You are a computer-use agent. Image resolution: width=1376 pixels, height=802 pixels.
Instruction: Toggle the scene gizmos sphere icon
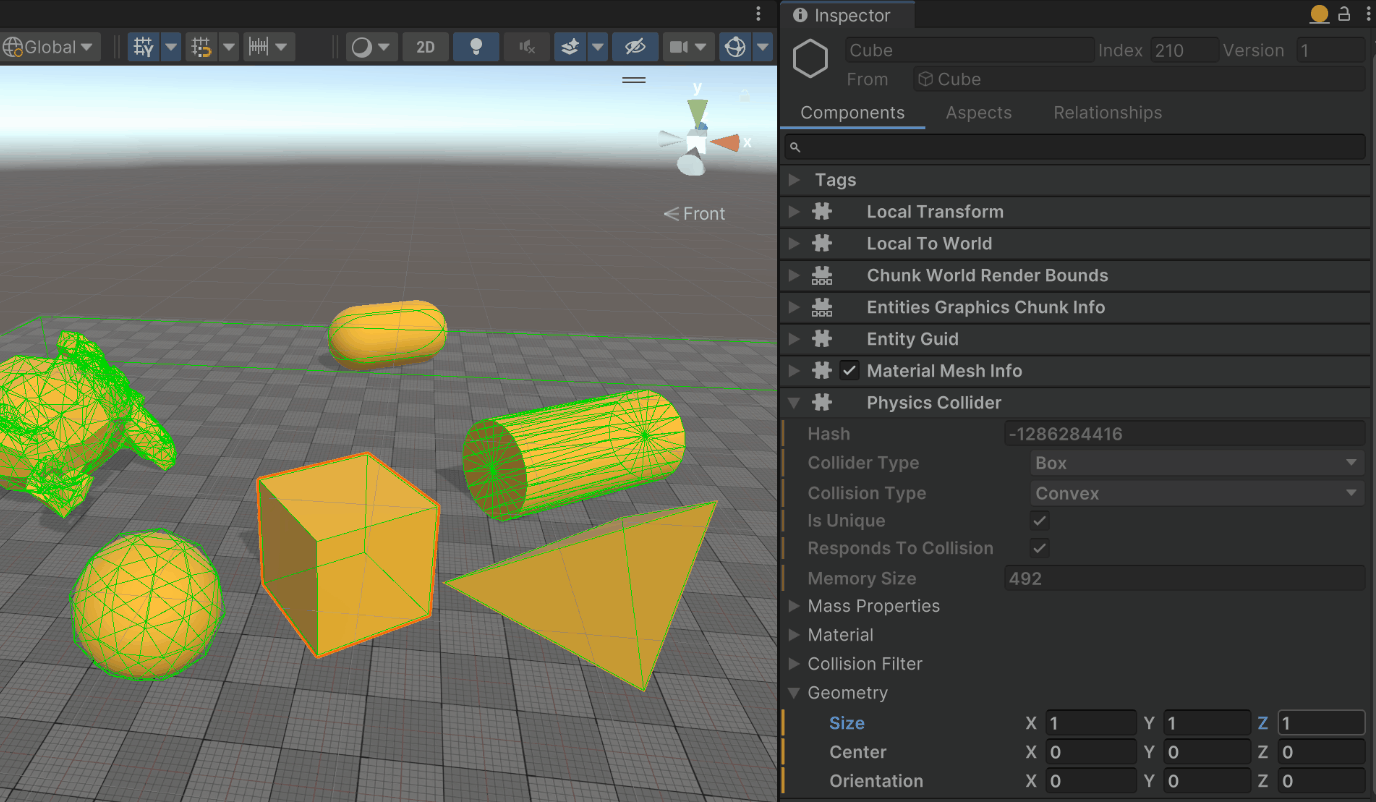735,47
